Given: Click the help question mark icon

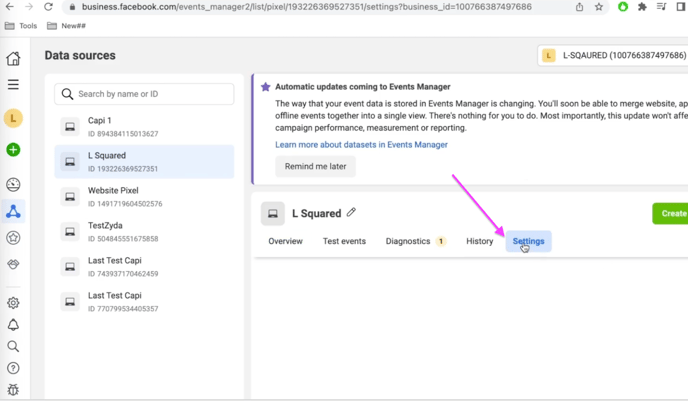Looking at the screenshot, I should click(13, 368).
